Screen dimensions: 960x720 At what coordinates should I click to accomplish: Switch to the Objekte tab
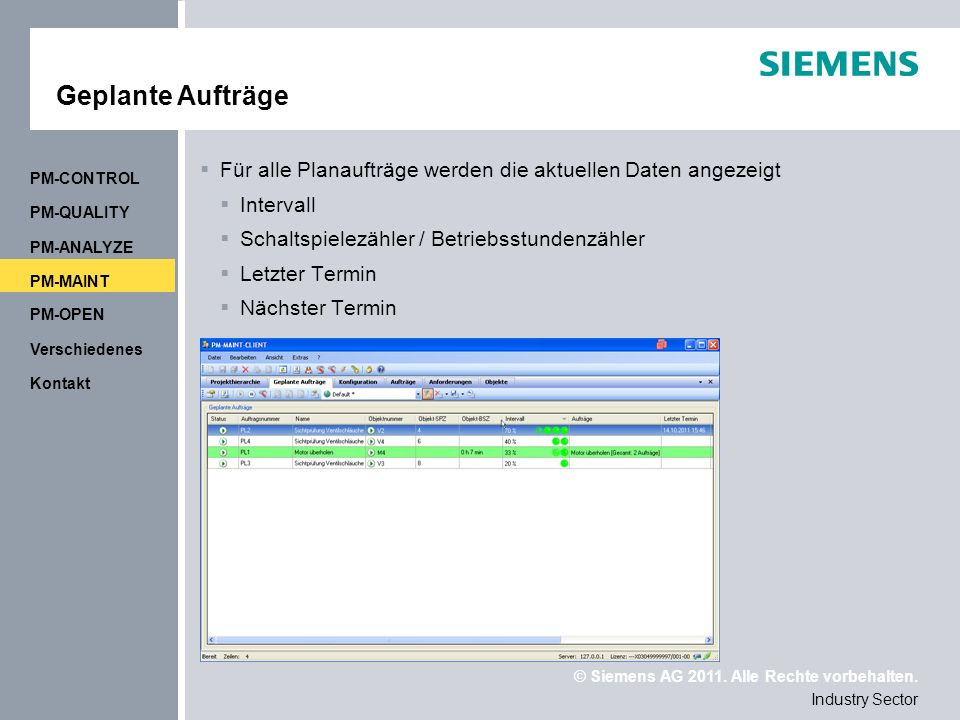pyautogui.click(x=496, y=382)
